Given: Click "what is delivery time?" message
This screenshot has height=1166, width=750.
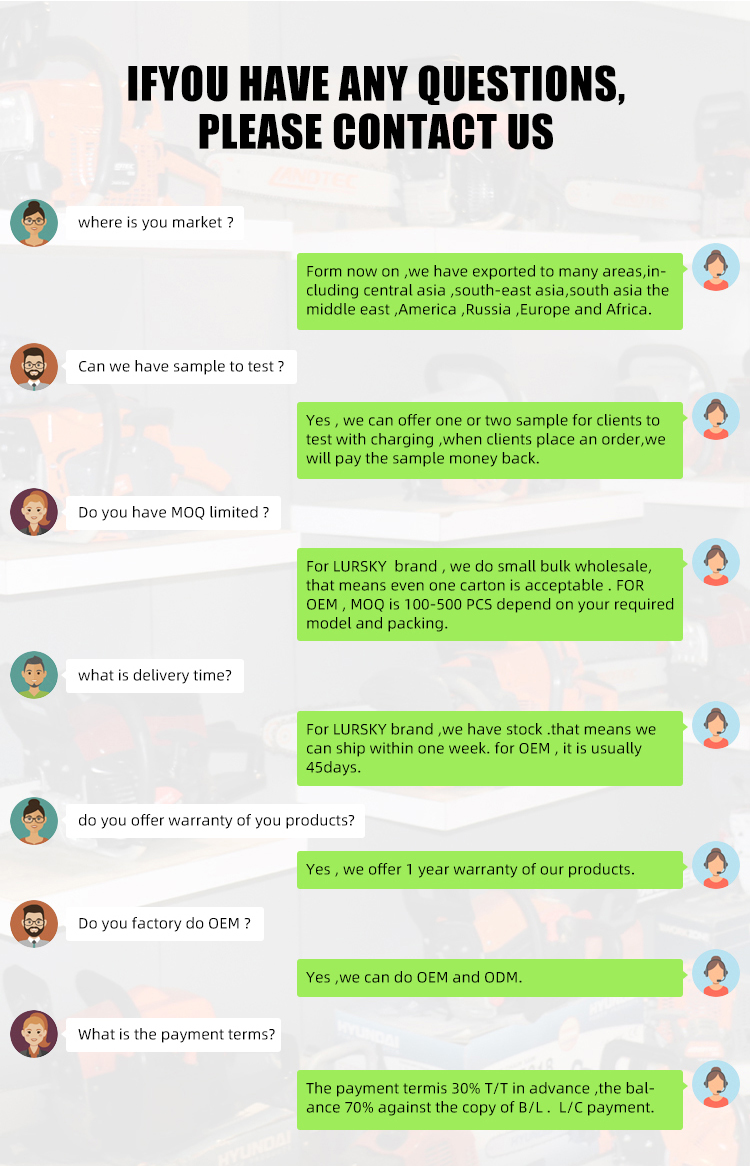Looking at the screenshot, I should coord(155,675).
